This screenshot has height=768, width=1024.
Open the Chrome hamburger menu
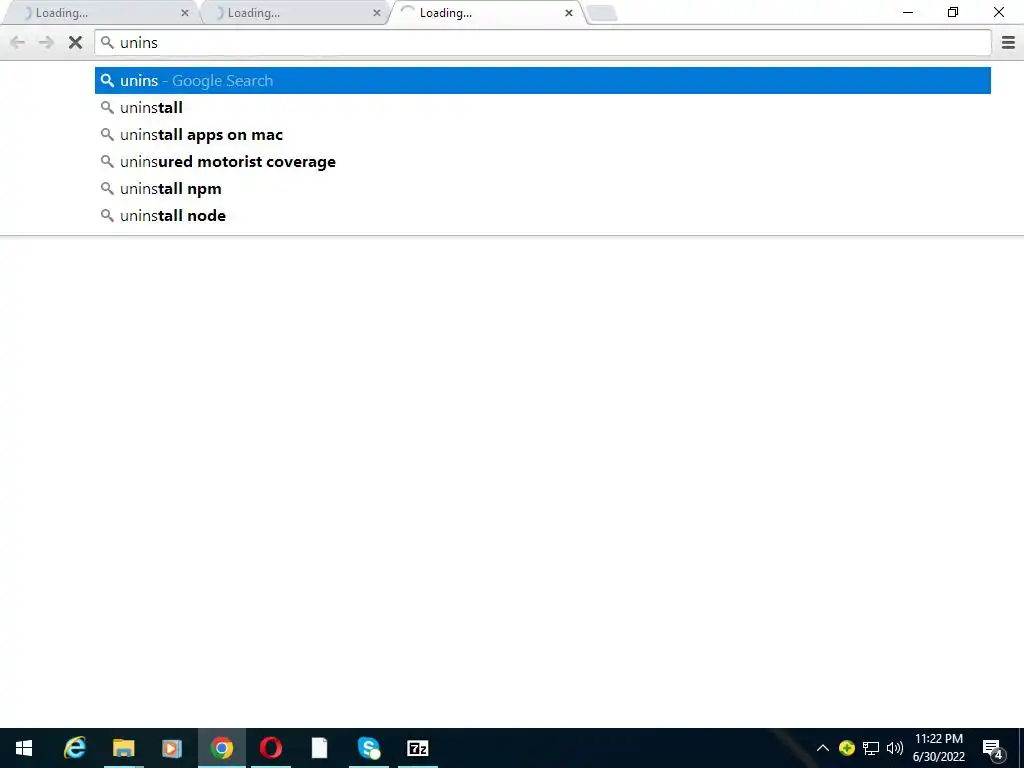1008,43
